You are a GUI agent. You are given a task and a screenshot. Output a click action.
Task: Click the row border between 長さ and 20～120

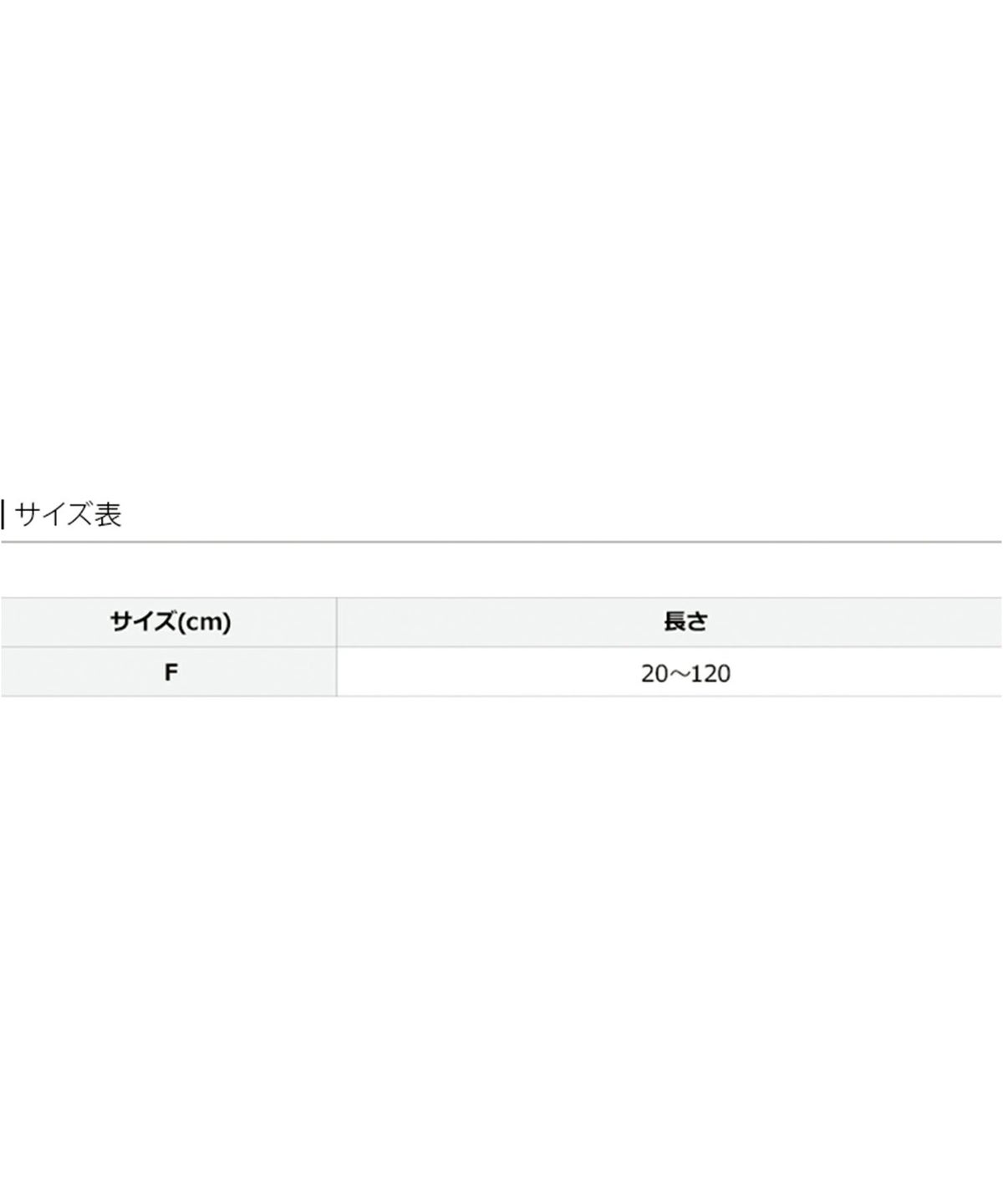(x=669, y=646)
